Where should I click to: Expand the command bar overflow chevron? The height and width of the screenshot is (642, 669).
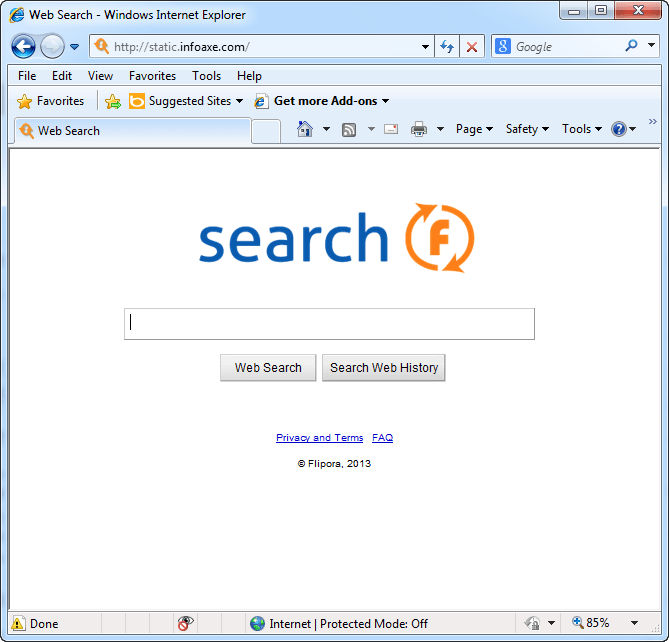tap(652, 122)
